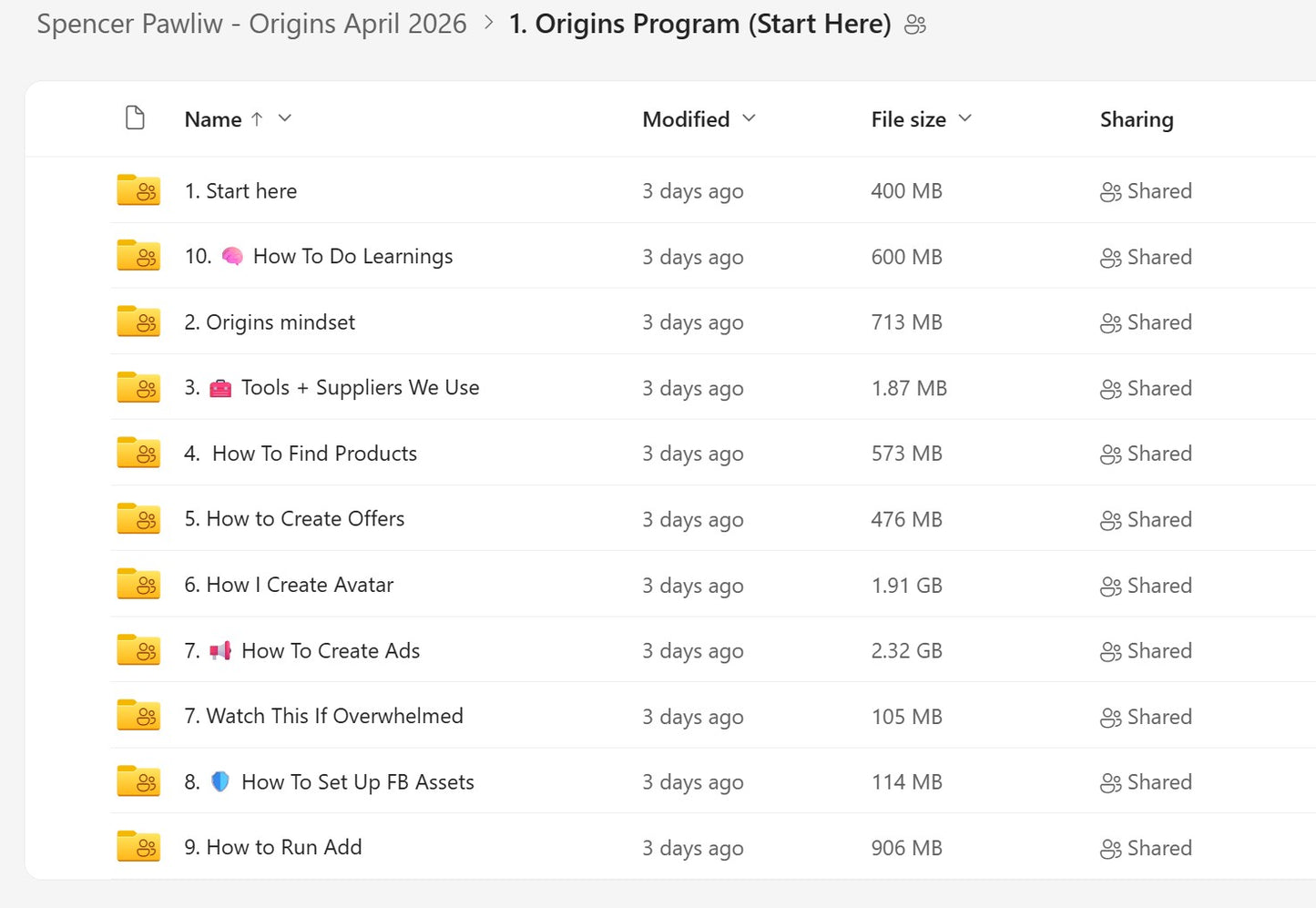Click the folder icon for Origins mindset
1316x908 pixels.
point(138,321)
